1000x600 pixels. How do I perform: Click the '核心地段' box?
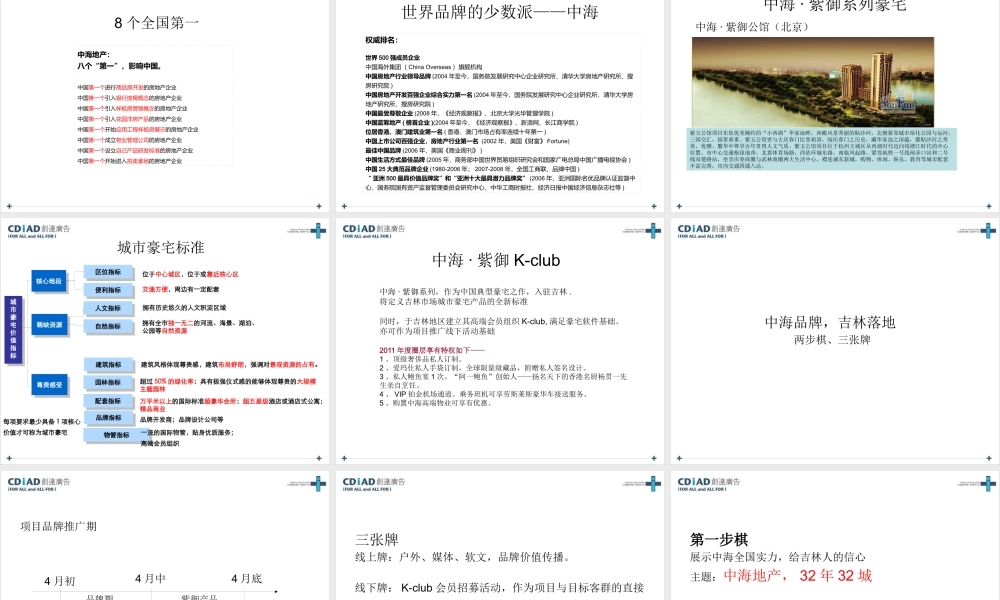pos(49,281)
